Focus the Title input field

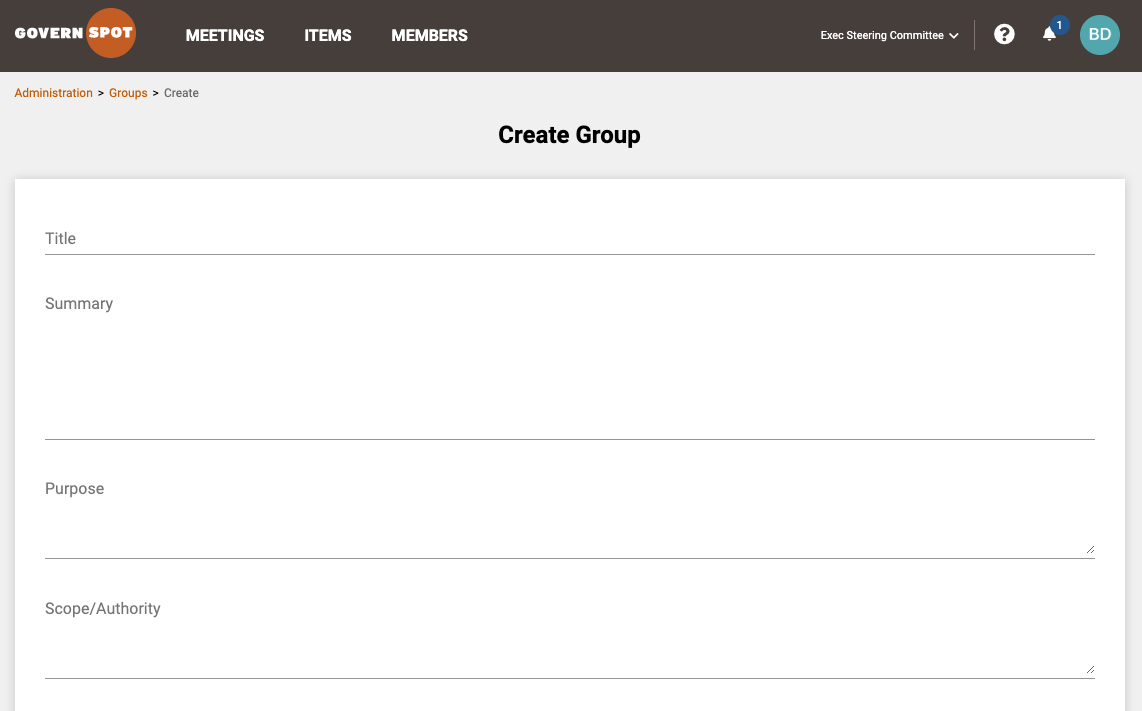pos(570,238)
